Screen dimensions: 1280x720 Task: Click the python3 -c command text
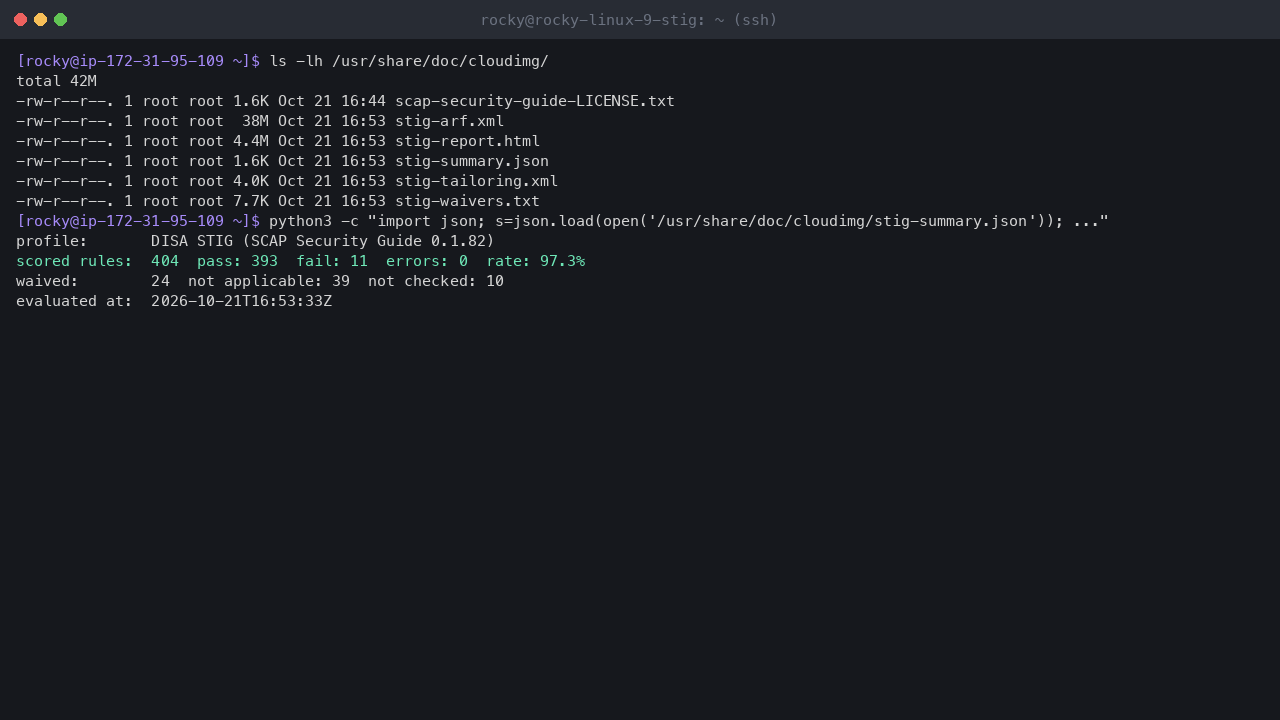tap(689, 221)
